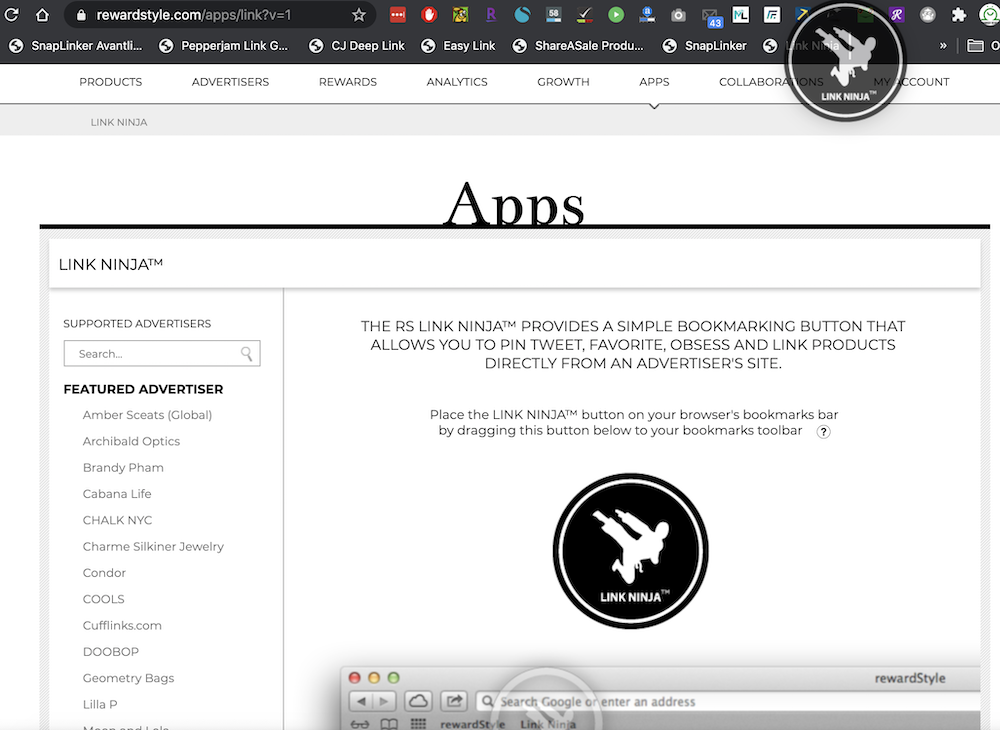Select advertiser Lilla P
The width and height of the screenshot is (1000, 730).
pos(100,704)
